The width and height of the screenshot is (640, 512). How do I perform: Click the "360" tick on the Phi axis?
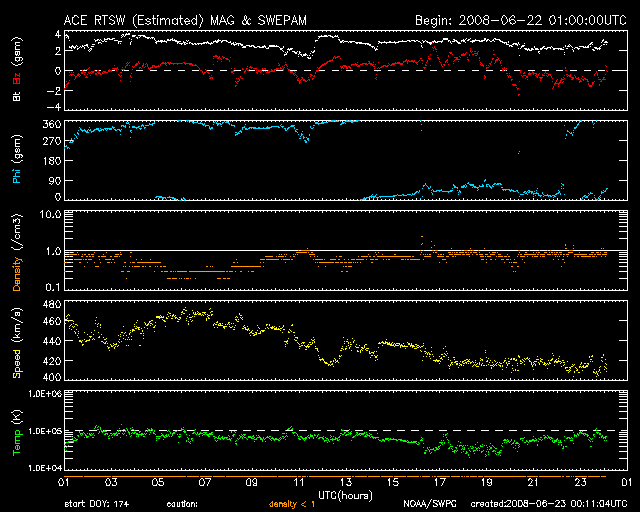[x=52, y=125]
